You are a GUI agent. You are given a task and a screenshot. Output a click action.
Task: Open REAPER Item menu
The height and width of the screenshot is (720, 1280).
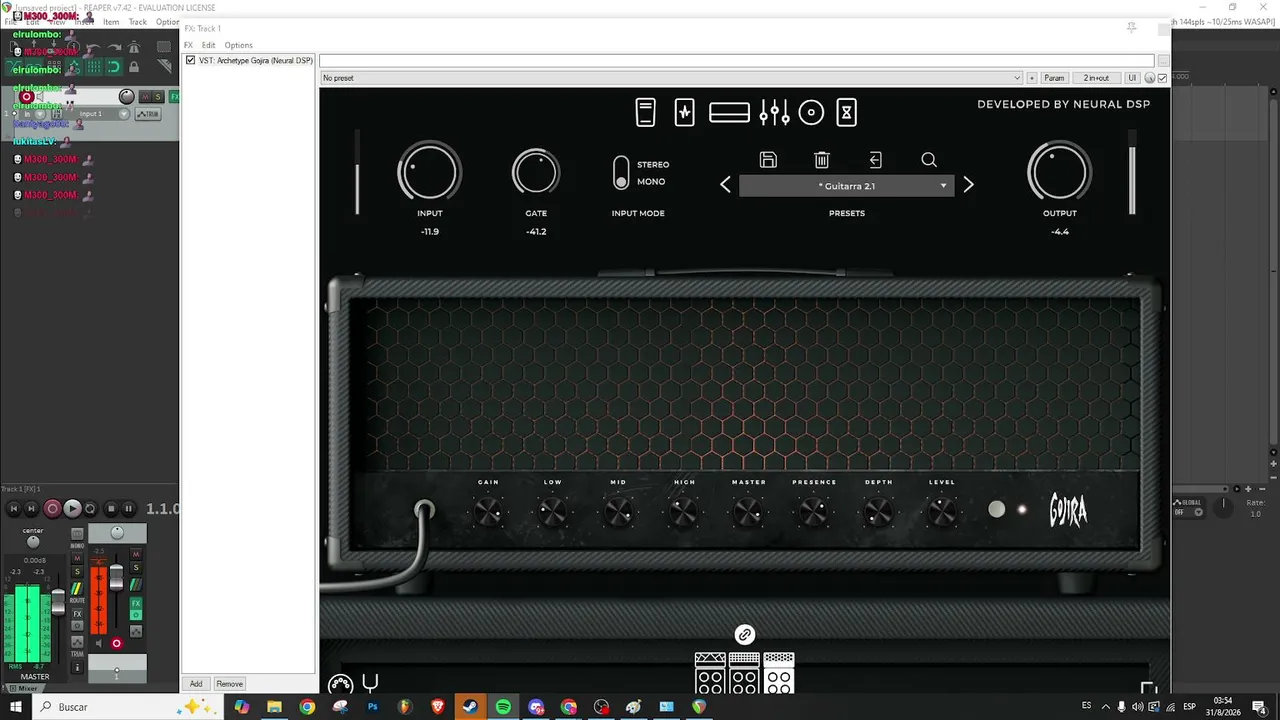111,22
